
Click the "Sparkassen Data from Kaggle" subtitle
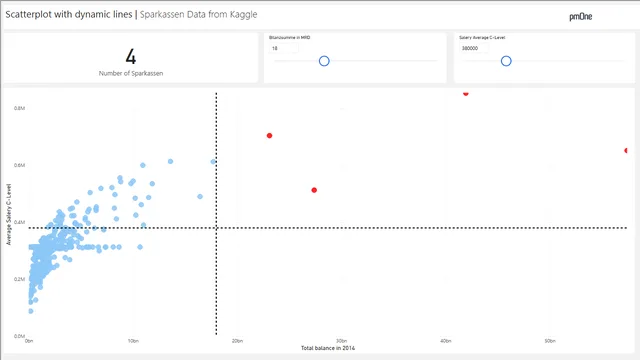[x=198, y=15]
